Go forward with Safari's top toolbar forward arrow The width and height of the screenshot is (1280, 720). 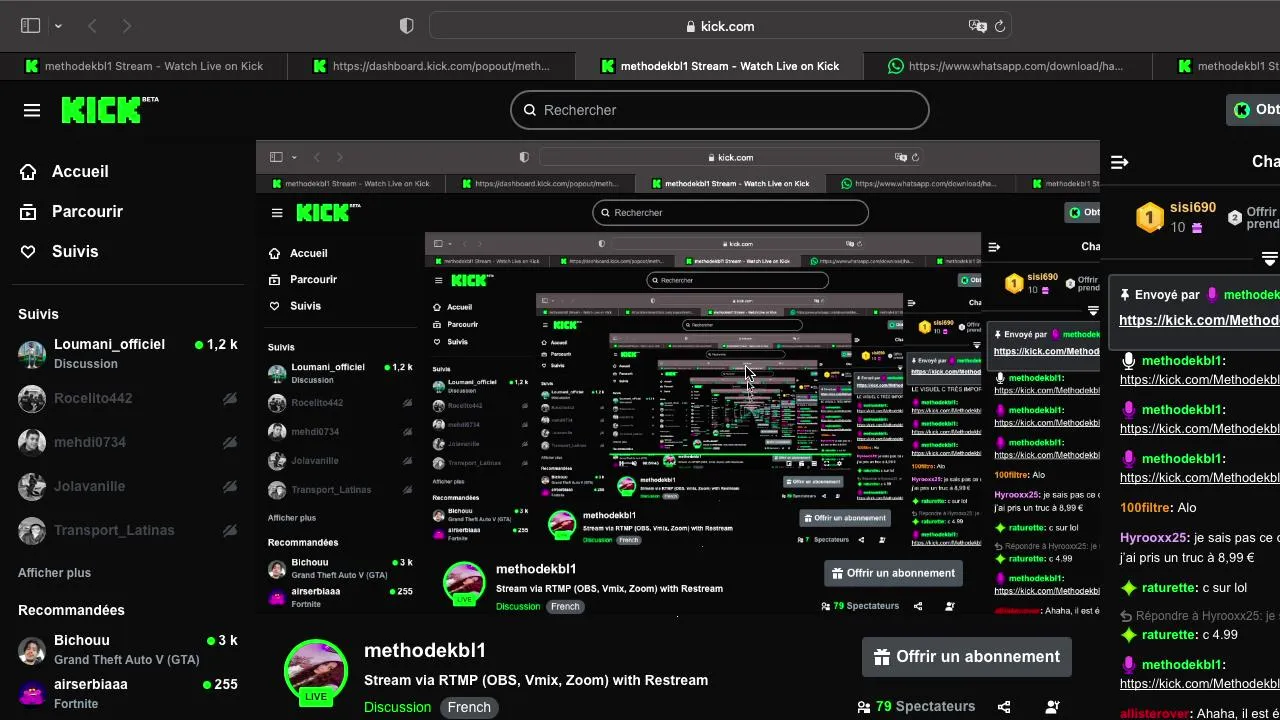pyautogui.click(x=127, y=26)
